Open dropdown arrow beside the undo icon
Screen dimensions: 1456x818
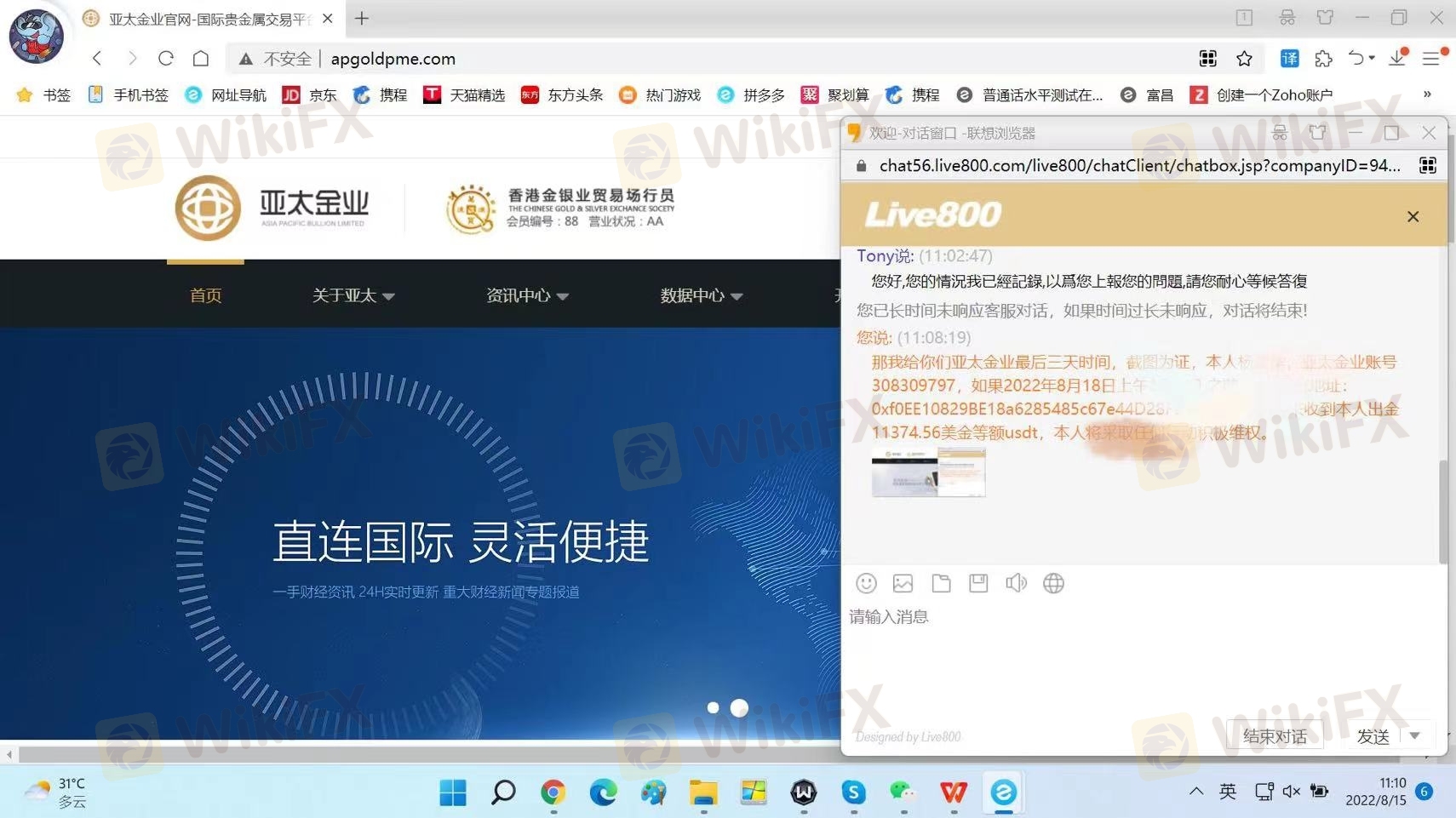click(1372, 58)
